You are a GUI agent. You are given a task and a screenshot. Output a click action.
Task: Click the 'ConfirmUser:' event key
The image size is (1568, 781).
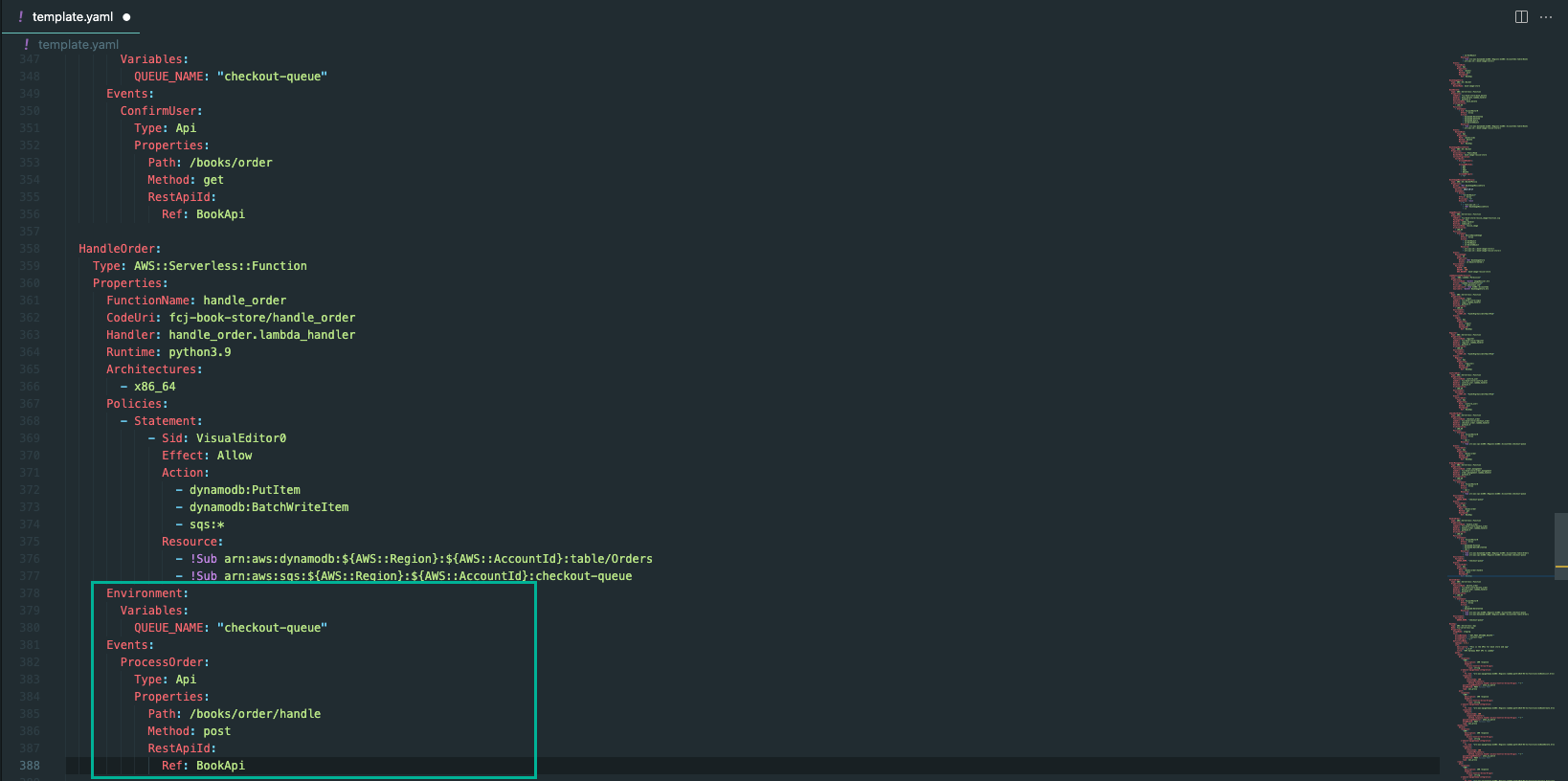[162, 111]
